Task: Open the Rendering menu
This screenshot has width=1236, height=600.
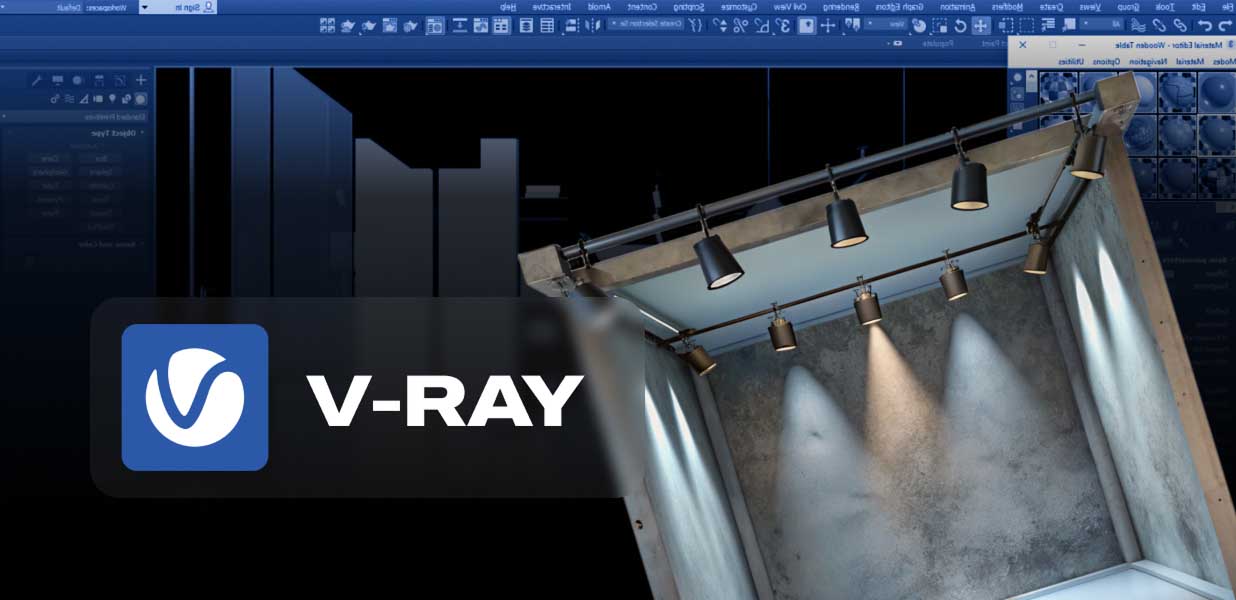Action: [x=840, y=7]
